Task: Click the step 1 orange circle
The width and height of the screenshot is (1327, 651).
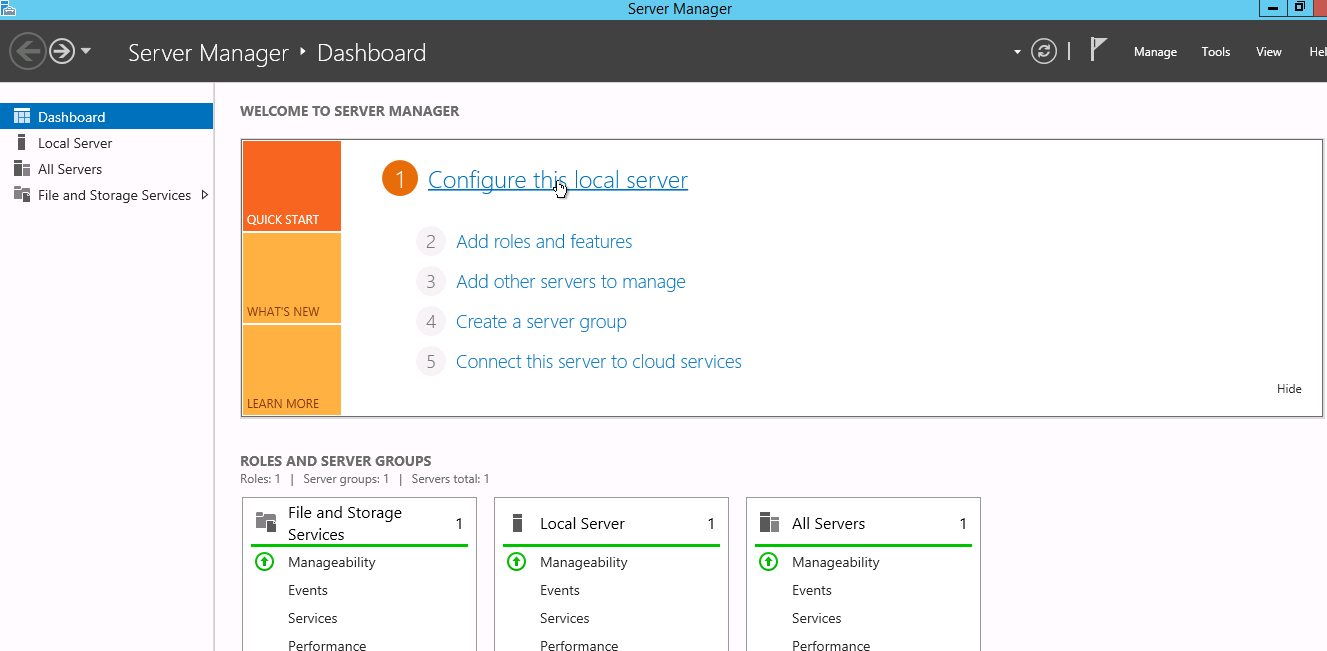Action: tap(399, 180)
